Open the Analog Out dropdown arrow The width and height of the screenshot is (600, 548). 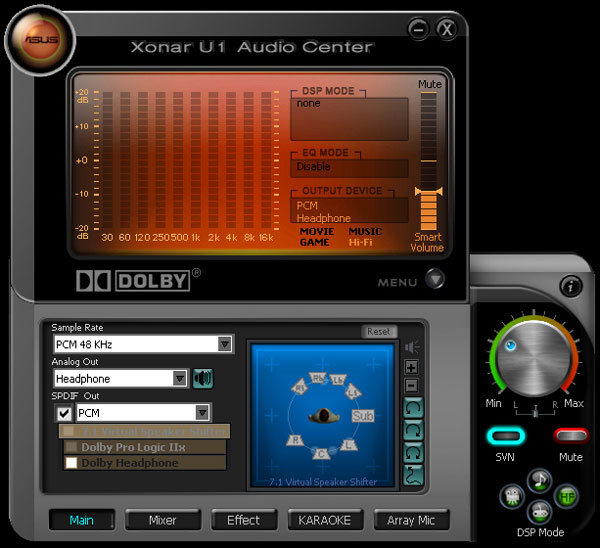click(x=179, y=378)
